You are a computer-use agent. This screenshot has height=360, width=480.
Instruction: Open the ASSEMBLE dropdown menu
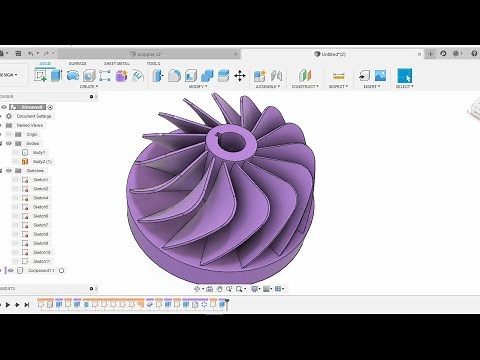tap(268, 86)
